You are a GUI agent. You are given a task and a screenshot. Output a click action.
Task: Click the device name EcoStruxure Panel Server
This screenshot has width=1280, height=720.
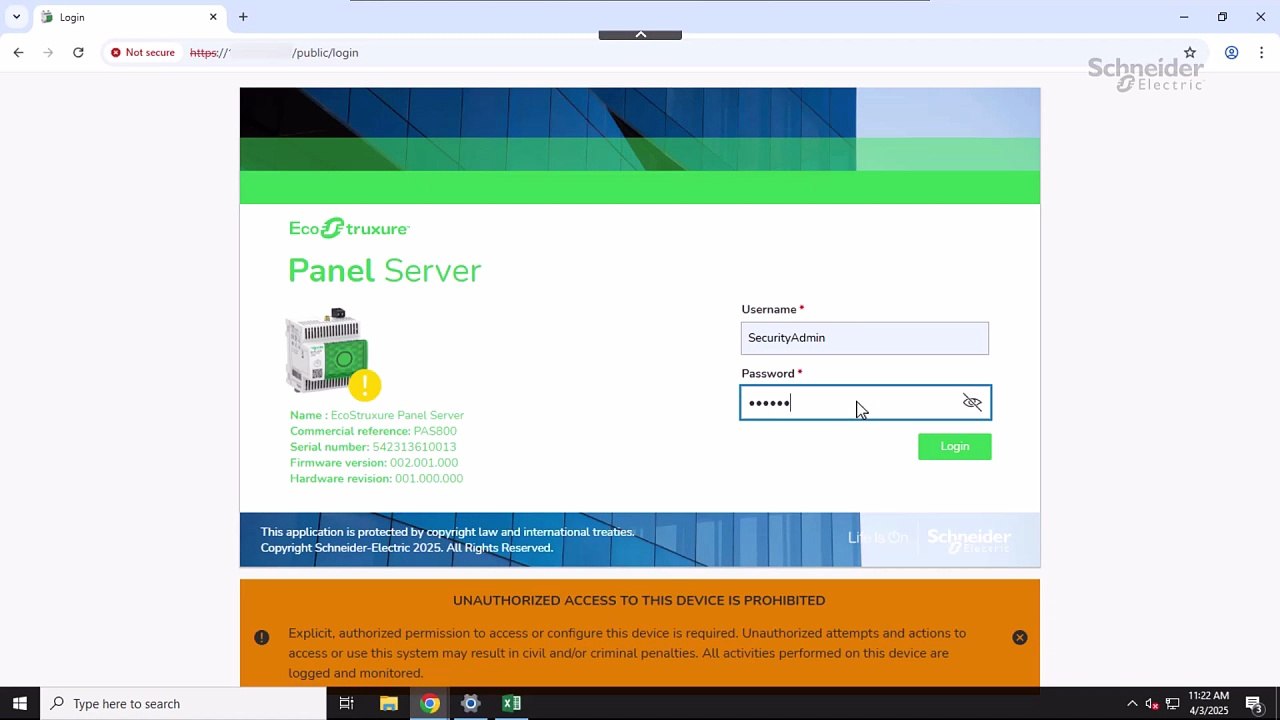pos(397,415)
